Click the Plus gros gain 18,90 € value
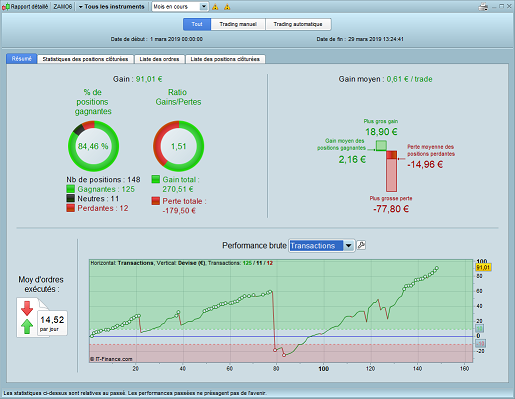The width and height of the screenshot is (515, 399). click(x=381, y=132)
